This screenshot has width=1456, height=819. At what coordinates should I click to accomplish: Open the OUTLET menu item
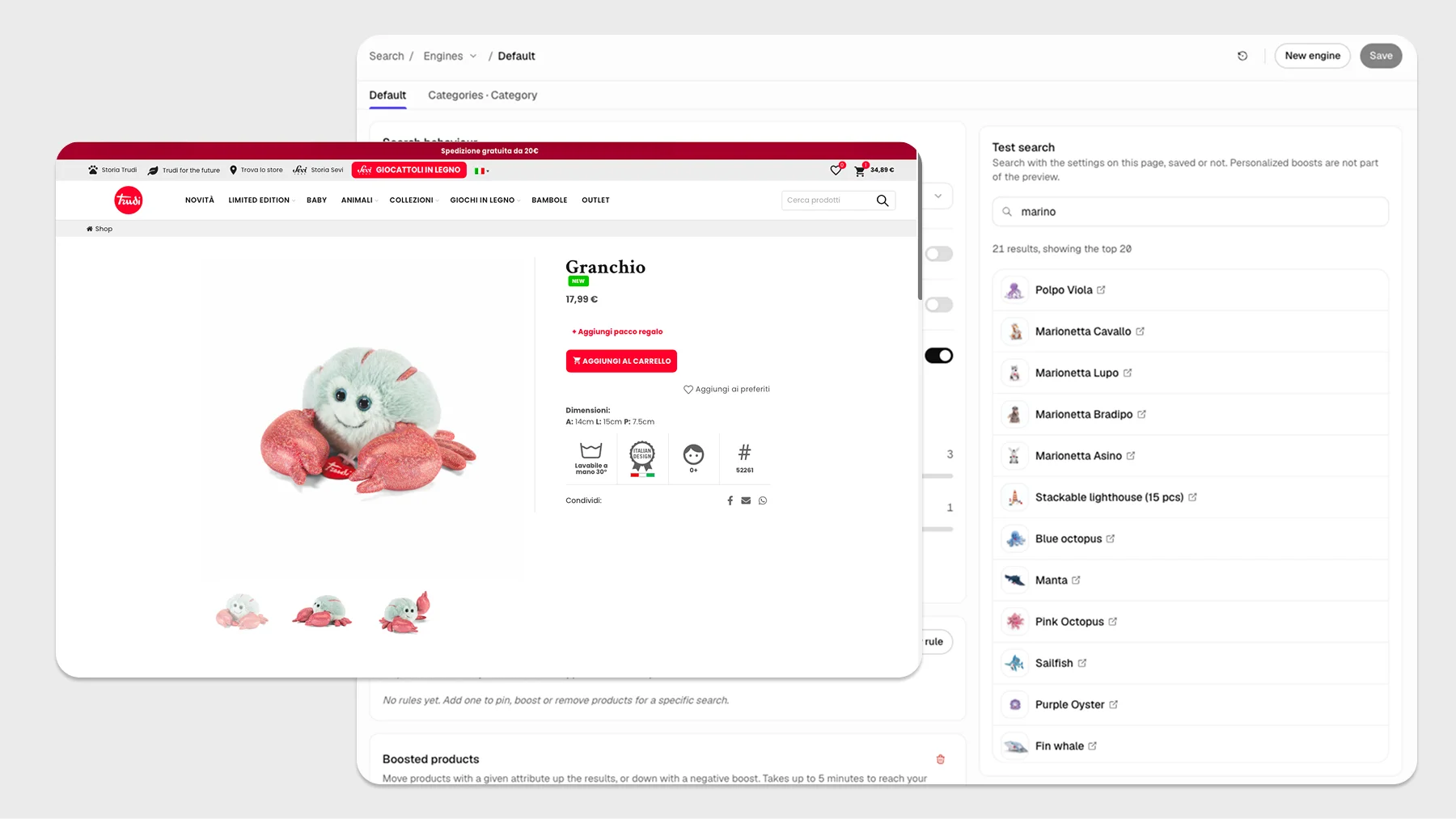(595, 200)
